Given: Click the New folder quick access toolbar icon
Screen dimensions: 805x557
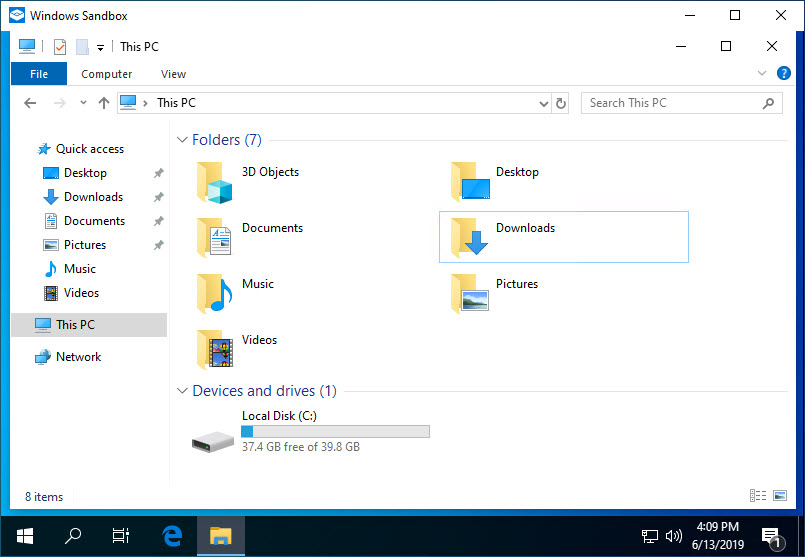Looking at the screenshot, I should [82, 47].
